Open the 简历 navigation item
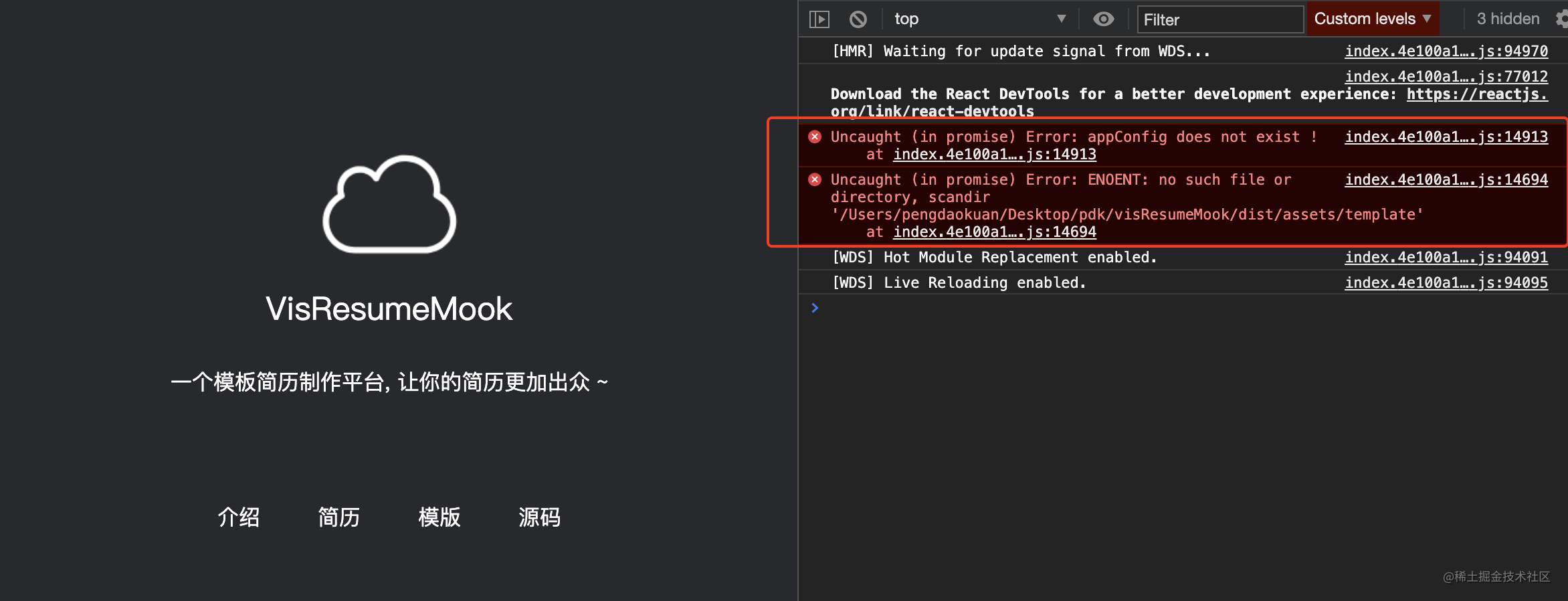Viewport: 1568px width, 601px height. click(339, 517)
